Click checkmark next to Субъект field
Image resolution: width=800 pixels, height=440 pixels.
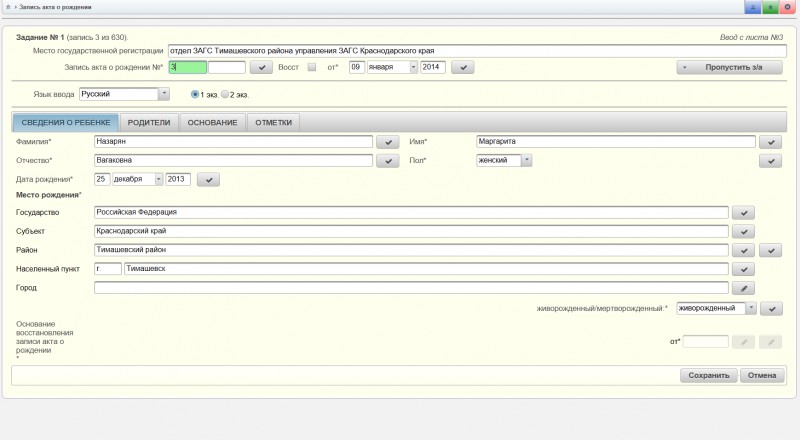tap(743, 232)
